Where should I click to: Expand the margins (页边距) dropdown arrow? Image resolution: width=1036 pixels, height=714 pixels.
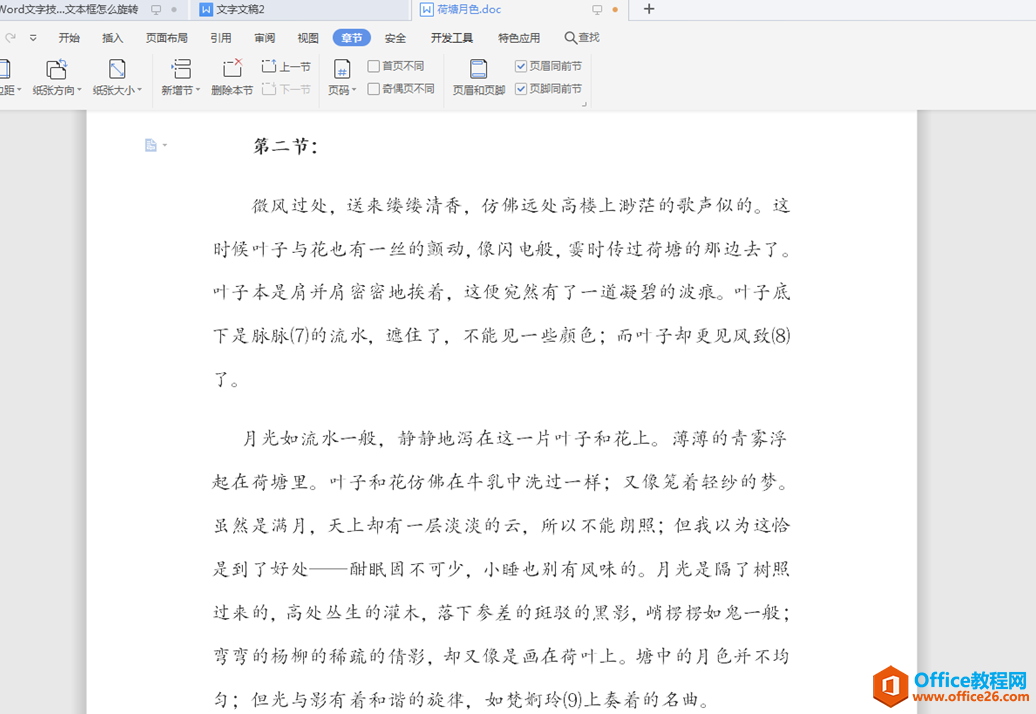tap(19, 90)
